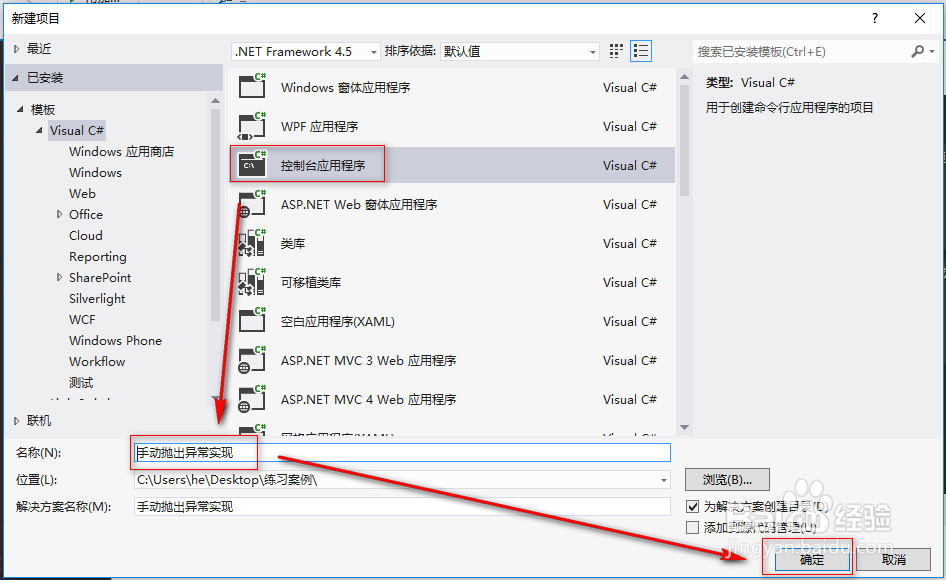Select the Web category in tree
Screen dimensions: 946x580
point(82,194)
